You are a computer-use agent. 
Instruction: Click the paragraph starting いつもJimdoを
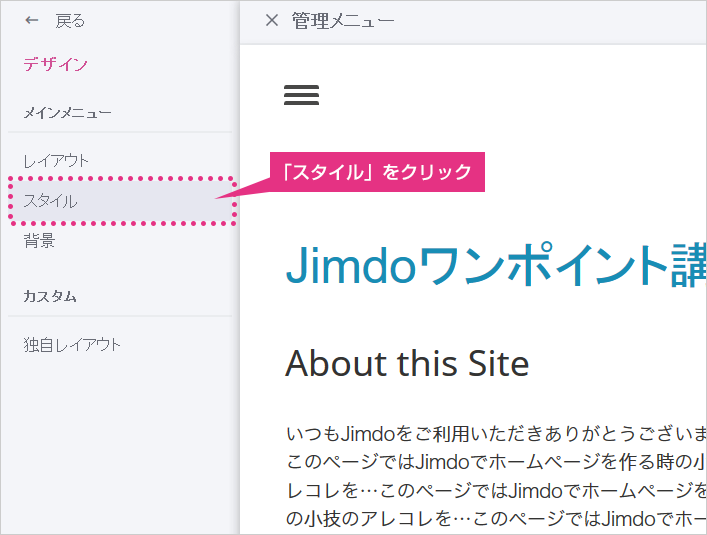point(496,476)
